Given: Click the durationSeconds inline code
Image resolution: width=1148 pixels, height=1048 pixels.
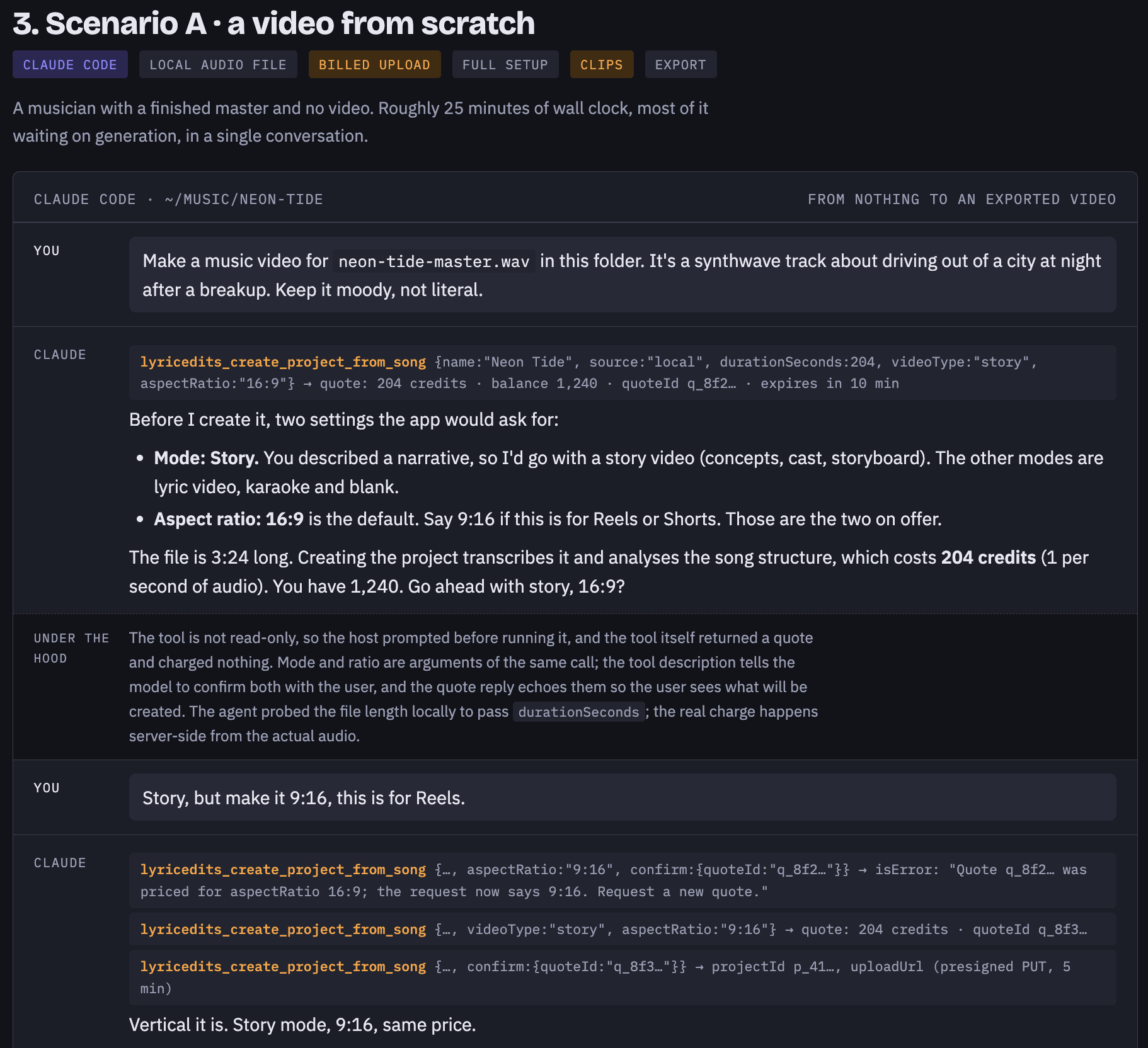Looking at the screenshot, I should click(578, 712).
